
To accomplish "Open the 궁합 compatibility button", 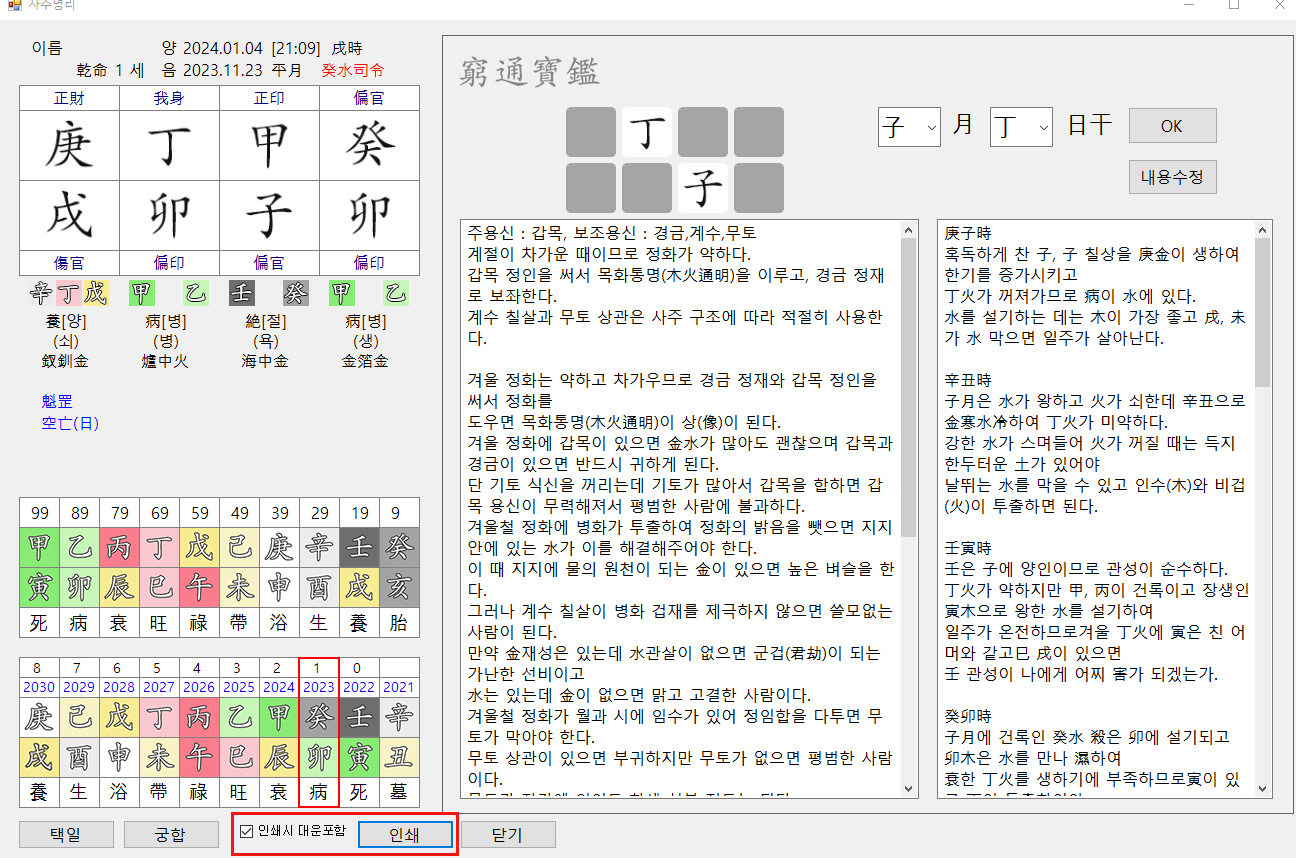I will click(172, 834).
